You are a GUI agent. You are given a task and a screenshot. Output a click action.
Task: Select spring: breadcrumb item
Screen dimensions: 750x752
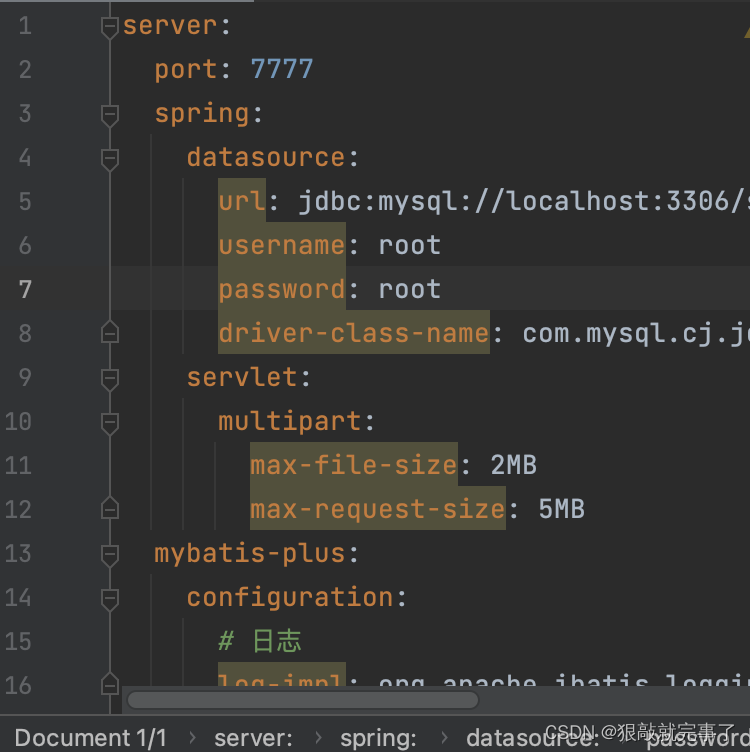378,738
